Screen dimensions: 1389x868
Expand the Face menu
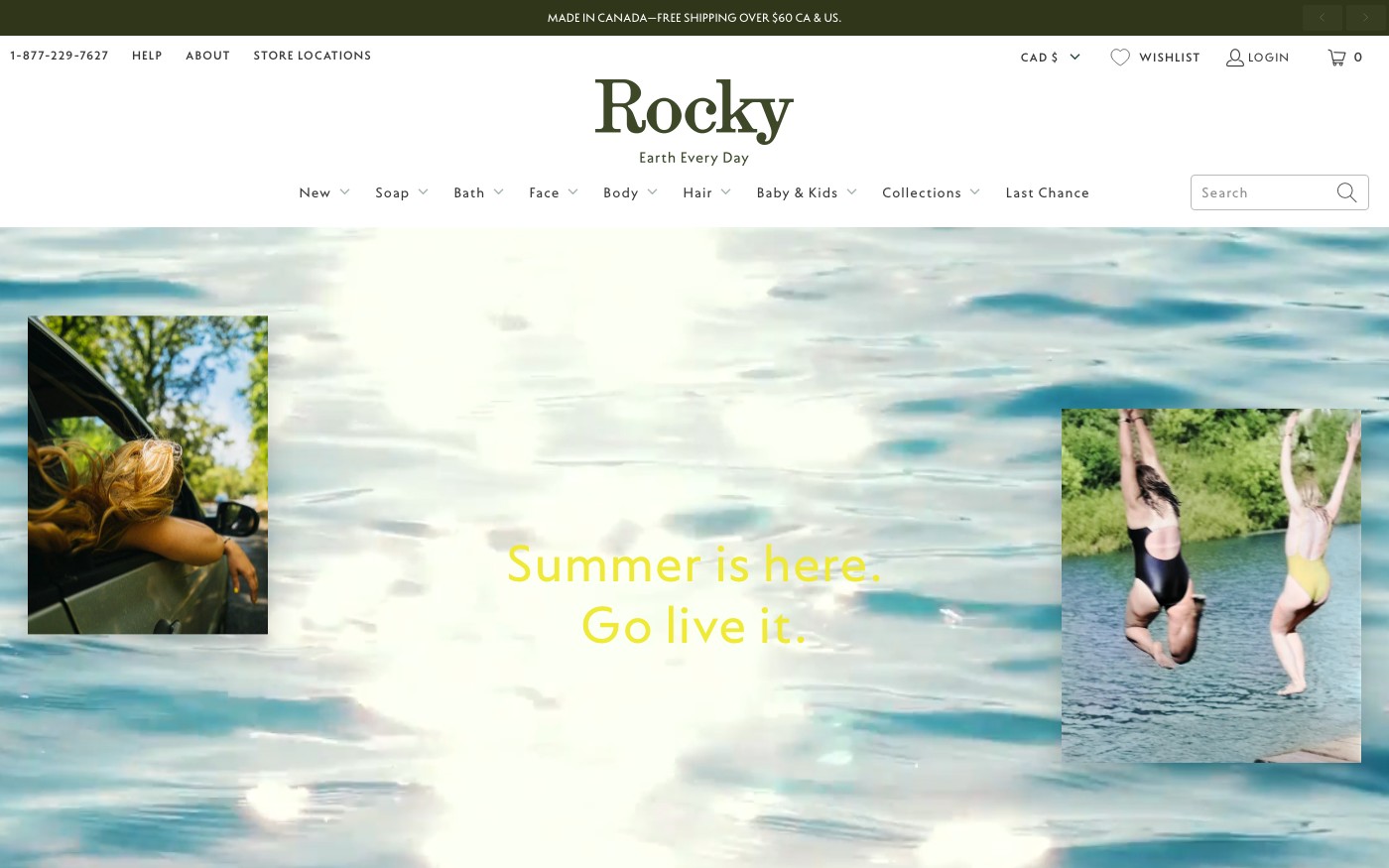tap(554, 192)
